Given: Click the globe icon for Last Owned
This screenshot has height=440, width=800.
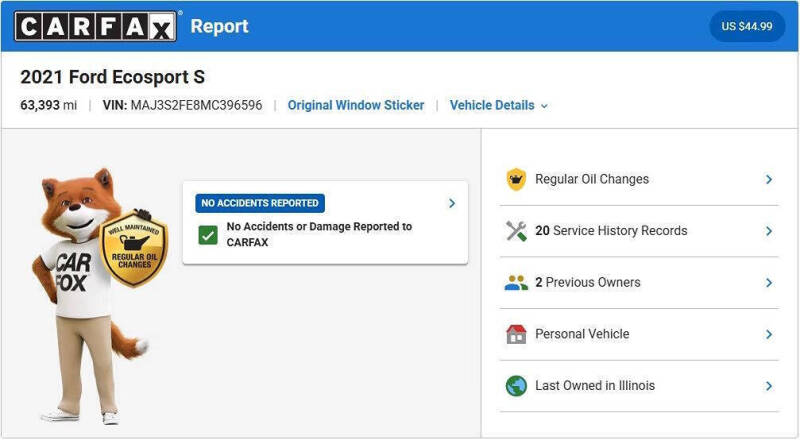Looking at the screenshot, I should pyautogui.click(x=516, y=386).
